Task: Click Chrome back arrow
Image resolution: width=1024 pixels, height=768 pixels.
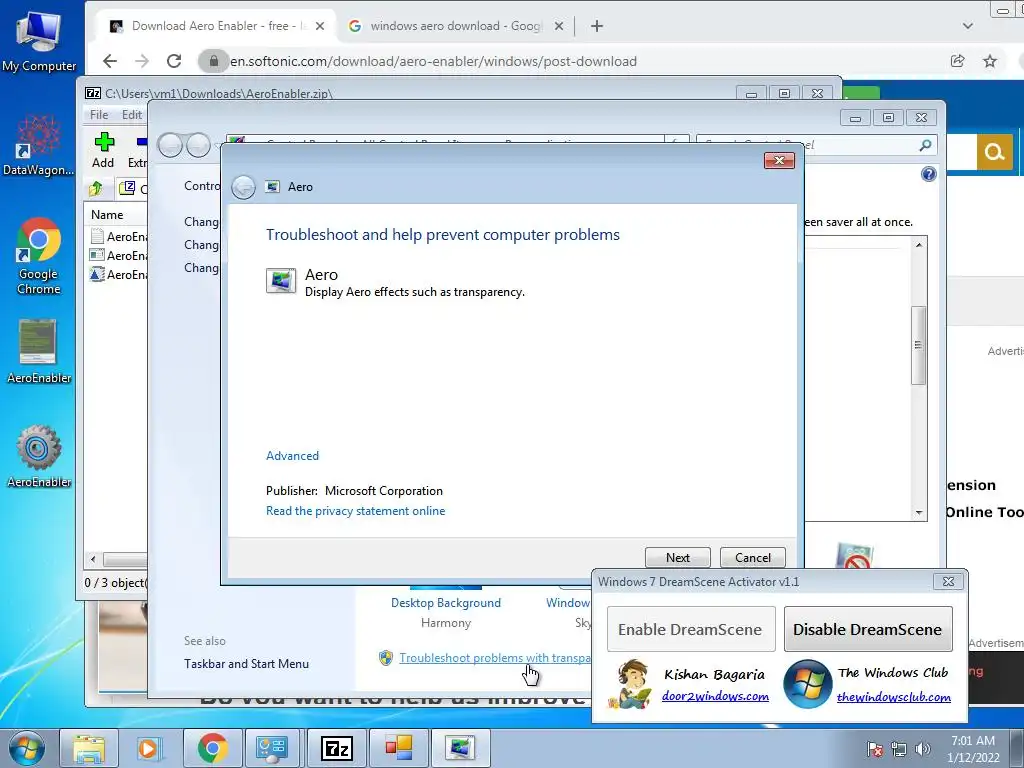Action: [110, 61]
